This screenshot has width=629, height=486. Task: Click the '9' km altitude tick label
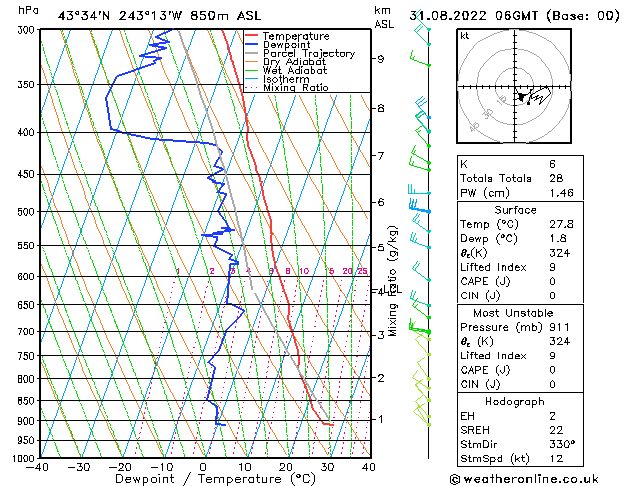click(x=381, y=59)
